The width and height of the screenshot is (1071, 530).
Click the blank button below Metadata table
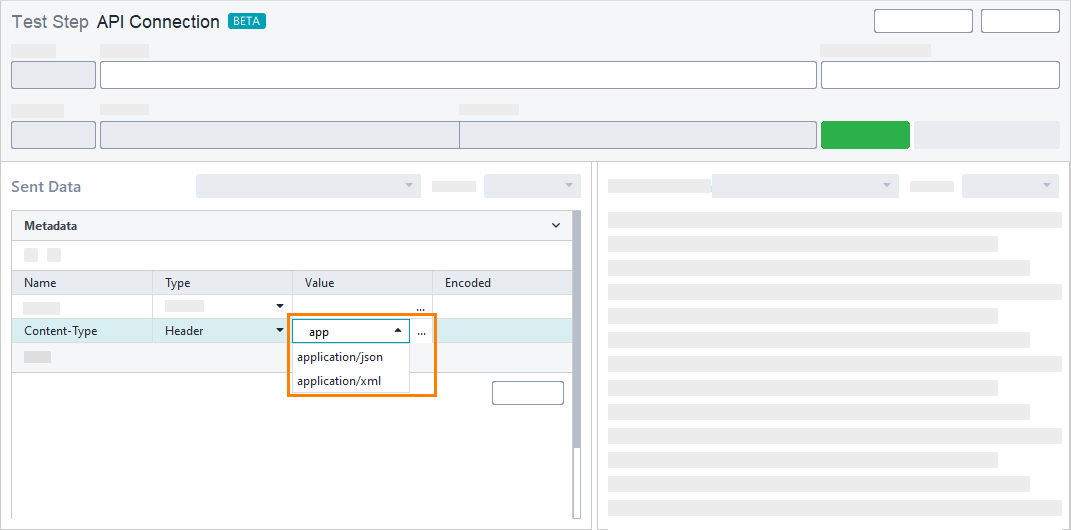[x=527, y=393]
